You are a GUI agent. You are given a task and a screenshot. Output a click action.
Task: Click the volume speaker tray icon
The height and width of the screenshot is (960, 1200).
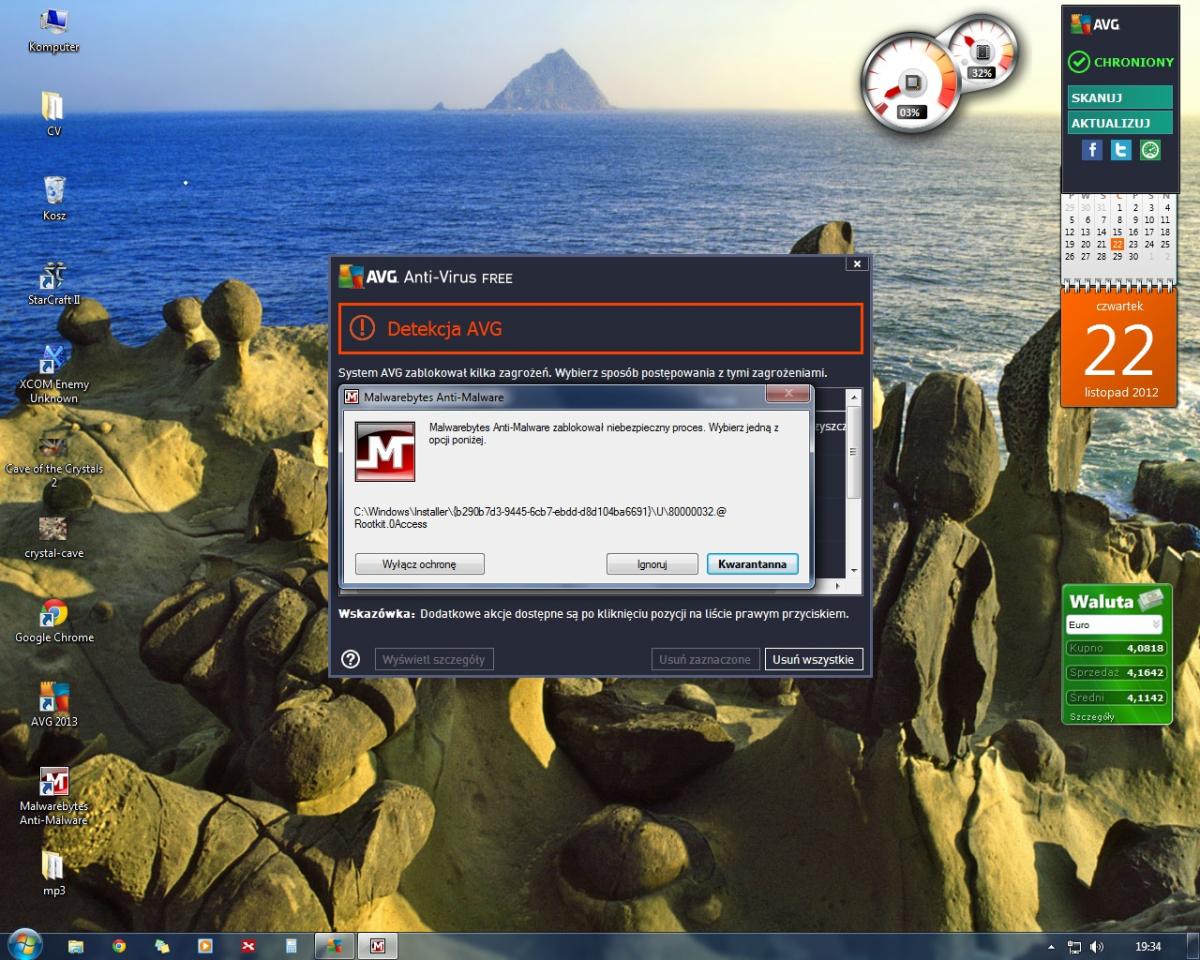tap(1097, 946)
